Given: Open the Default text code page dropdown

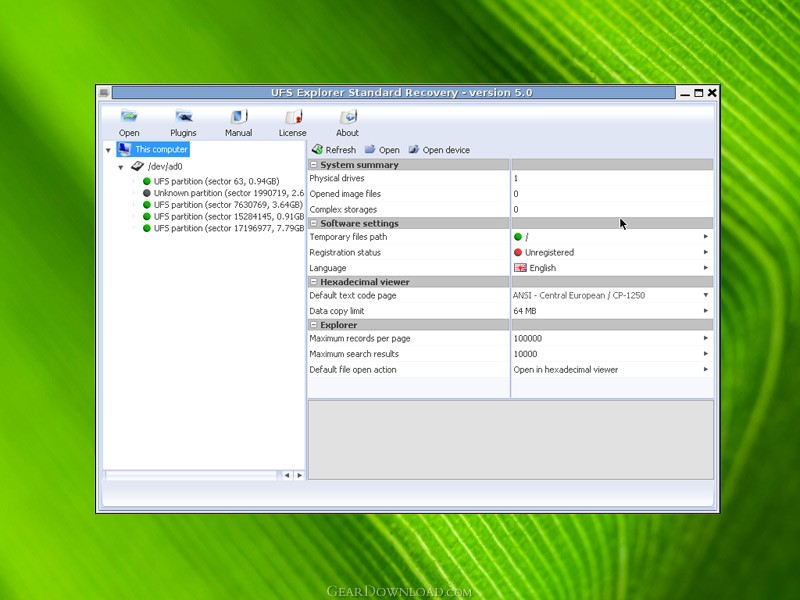Looking at the screenshot, I should tap(706, 295).
